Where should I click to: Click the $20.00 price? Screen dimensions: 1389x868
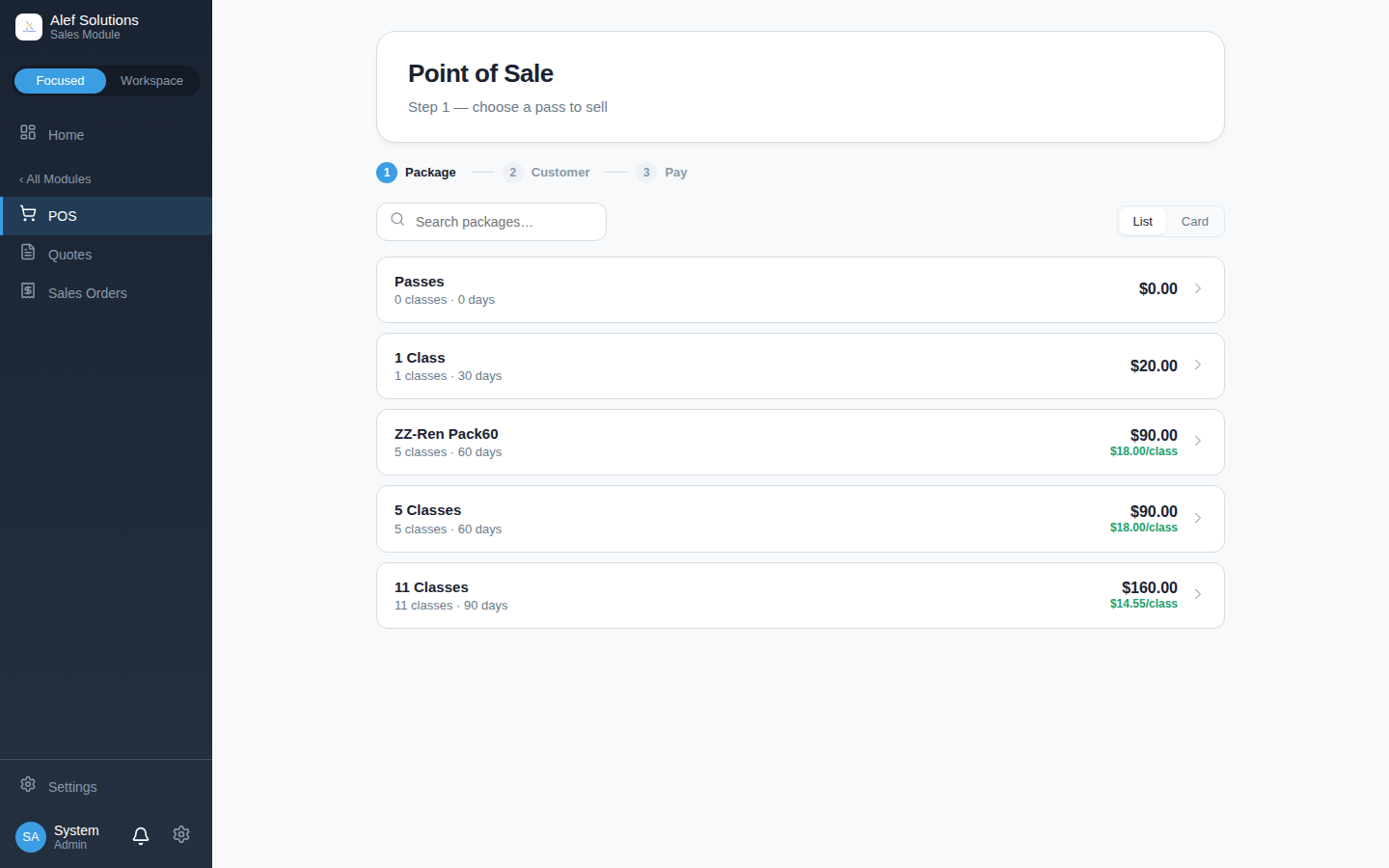[x=1154, y=366]
